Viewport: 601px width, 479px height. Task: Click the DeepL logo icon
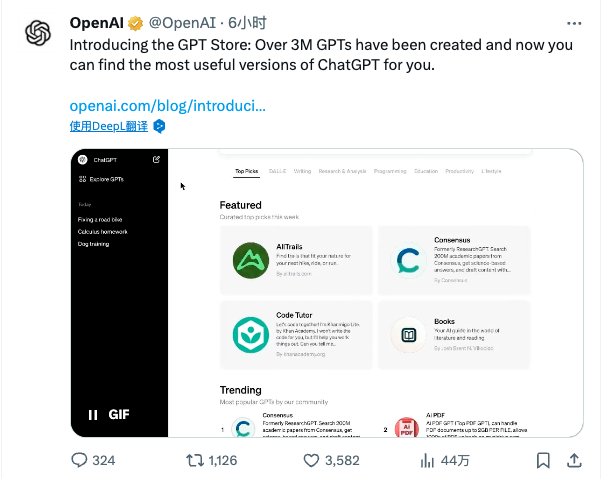[x=159, y=126]
